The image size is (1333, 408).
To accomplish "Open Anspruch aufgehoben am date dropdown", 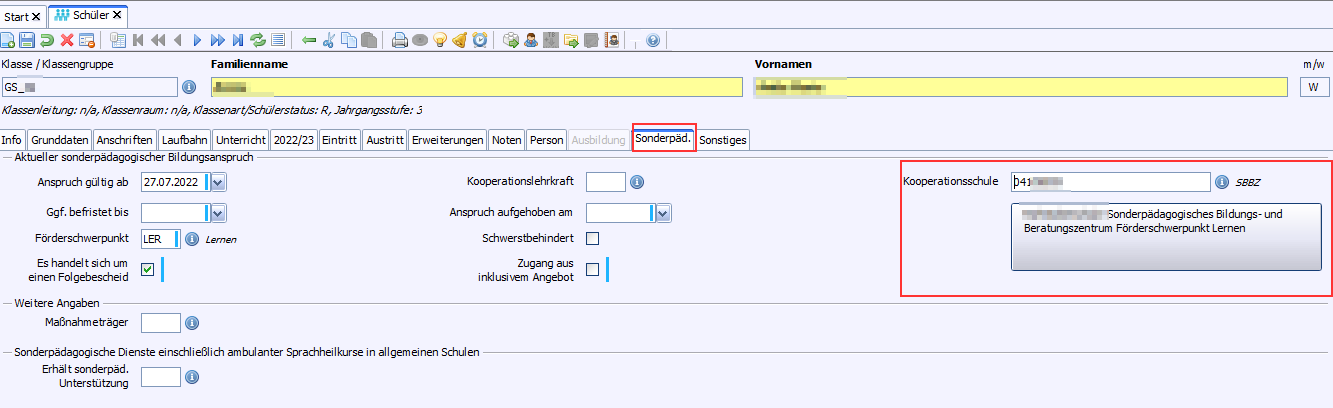I will (663, 212).
